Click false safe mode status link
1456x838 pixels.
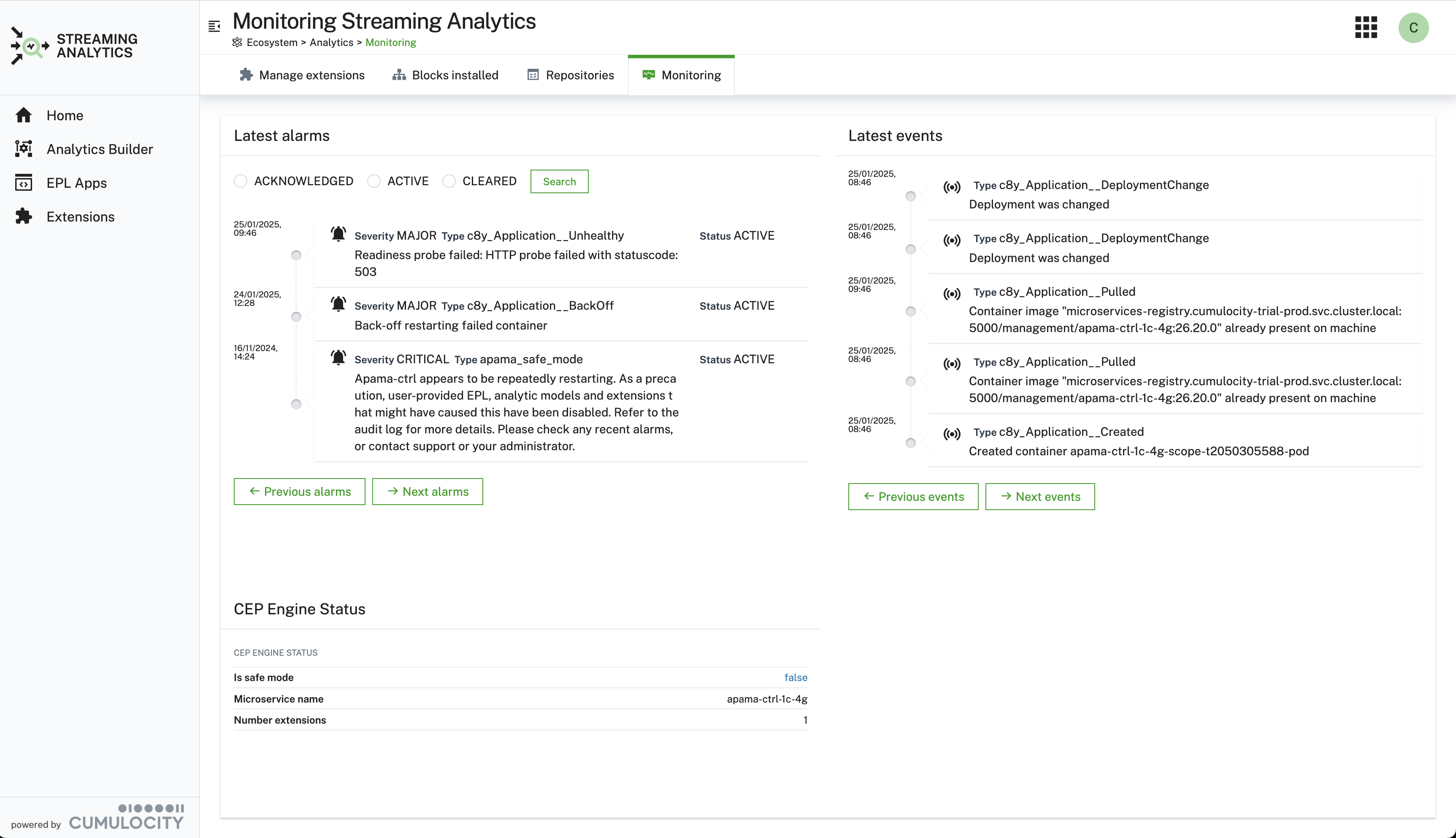point(796,677)
